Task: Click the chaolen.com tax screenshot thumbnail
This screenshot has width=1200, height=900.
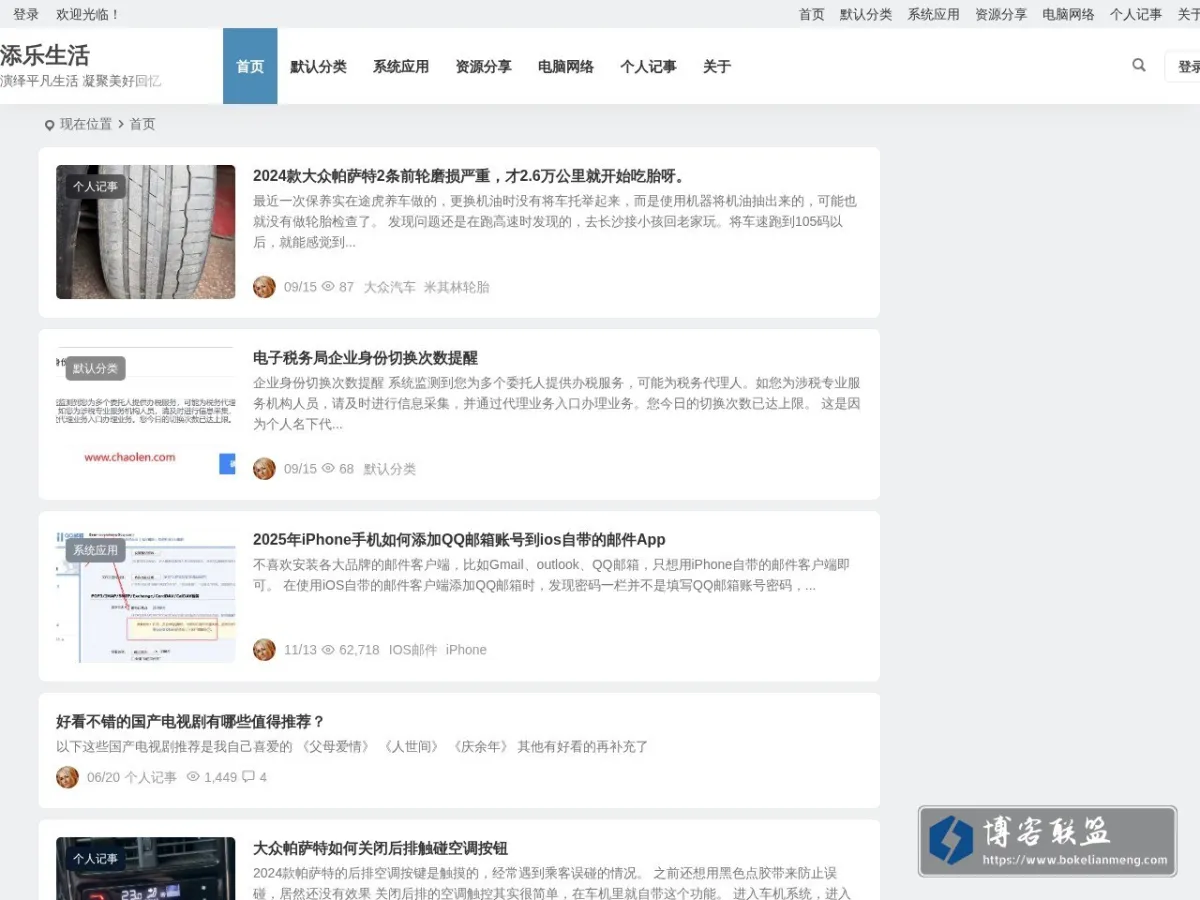Action: tap(146, 413)
